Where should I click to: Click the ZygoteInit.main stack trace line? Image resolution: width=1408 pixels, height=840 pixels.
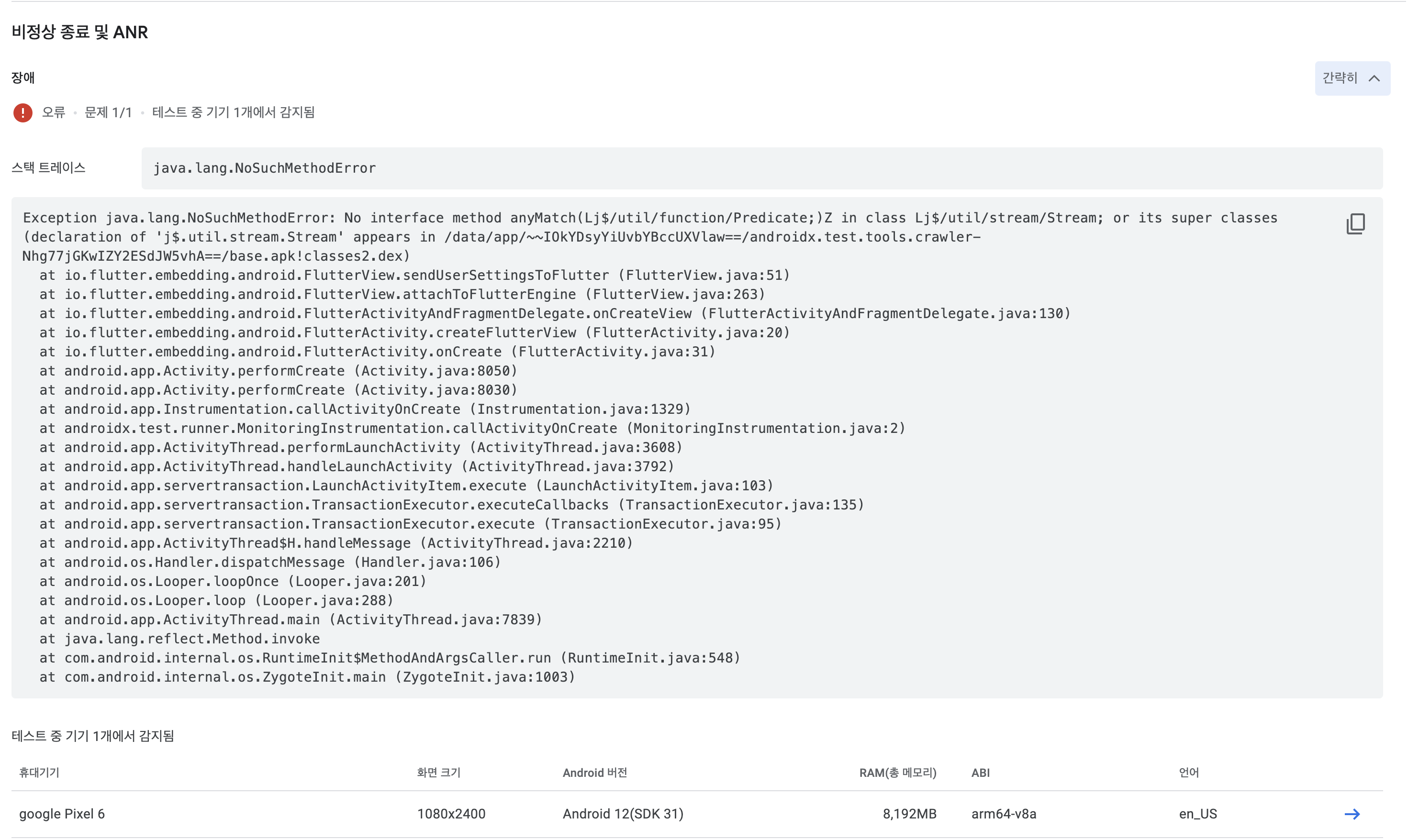(x=307, y=677)
